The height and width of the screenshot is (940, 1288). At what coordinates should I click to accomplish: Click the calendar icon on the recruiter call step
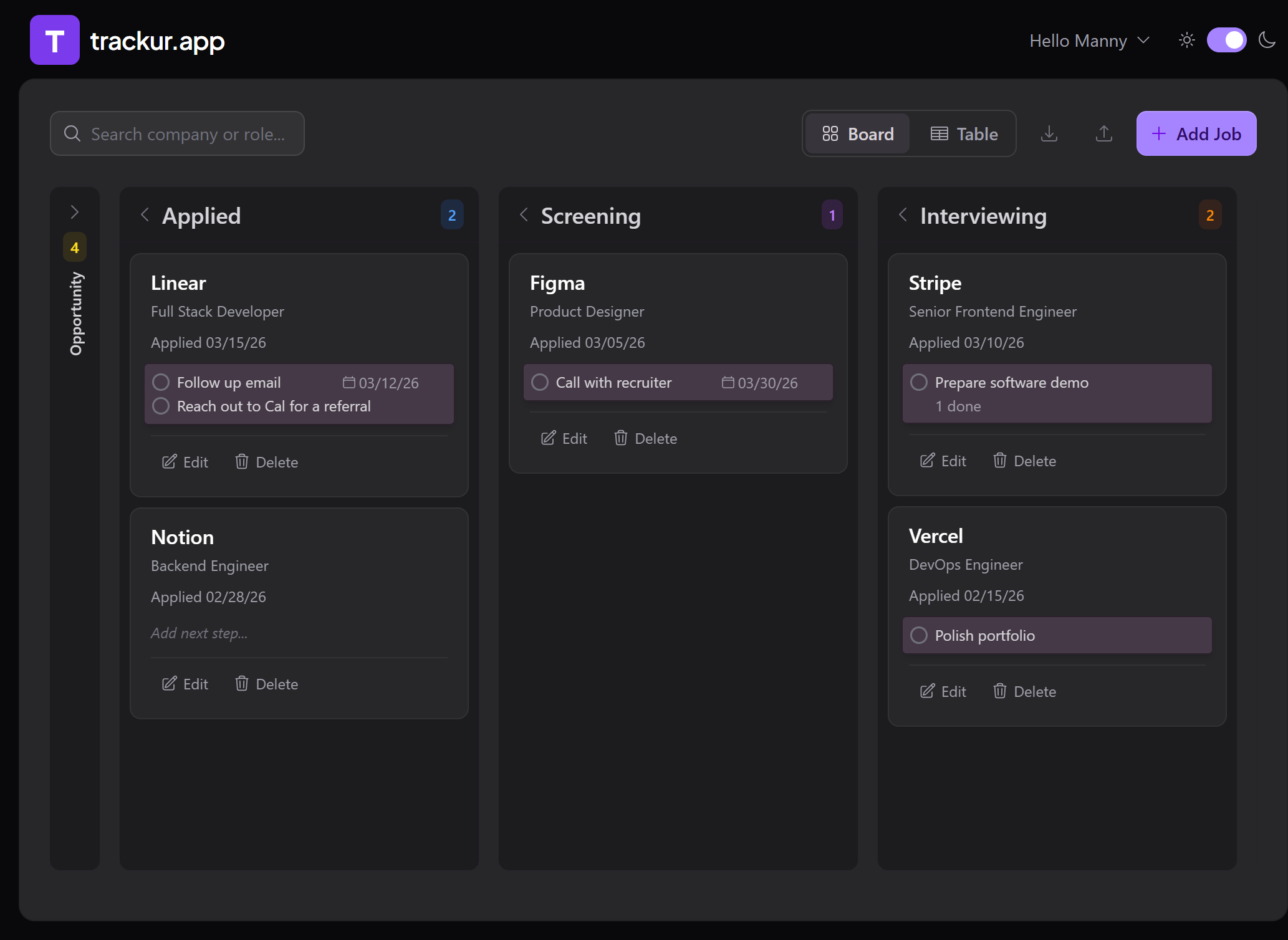click(728, 382)
